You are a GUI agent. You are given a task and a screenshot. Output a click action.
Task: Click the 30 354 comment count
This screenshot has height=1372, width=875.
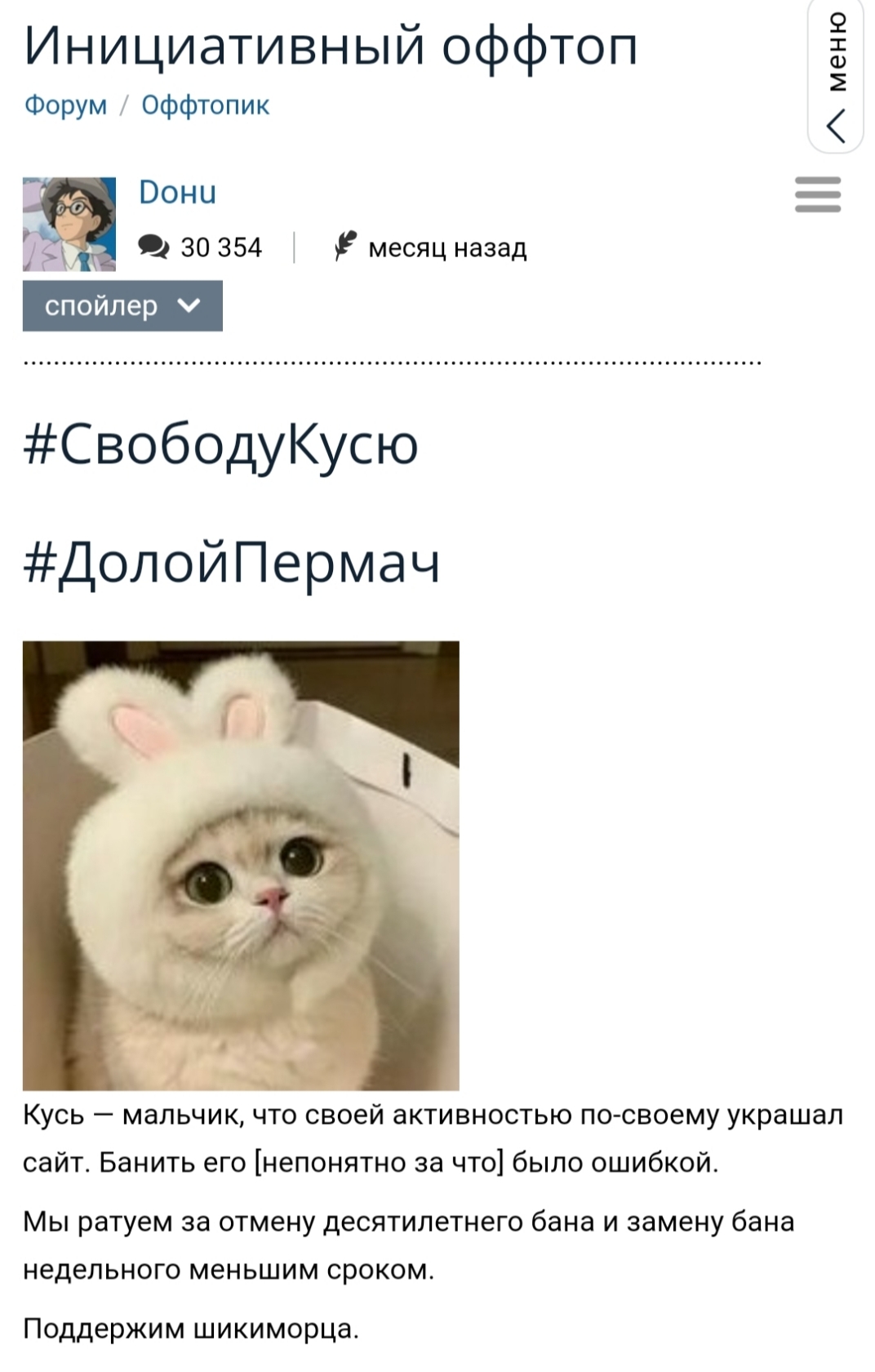tap(221, 247)
